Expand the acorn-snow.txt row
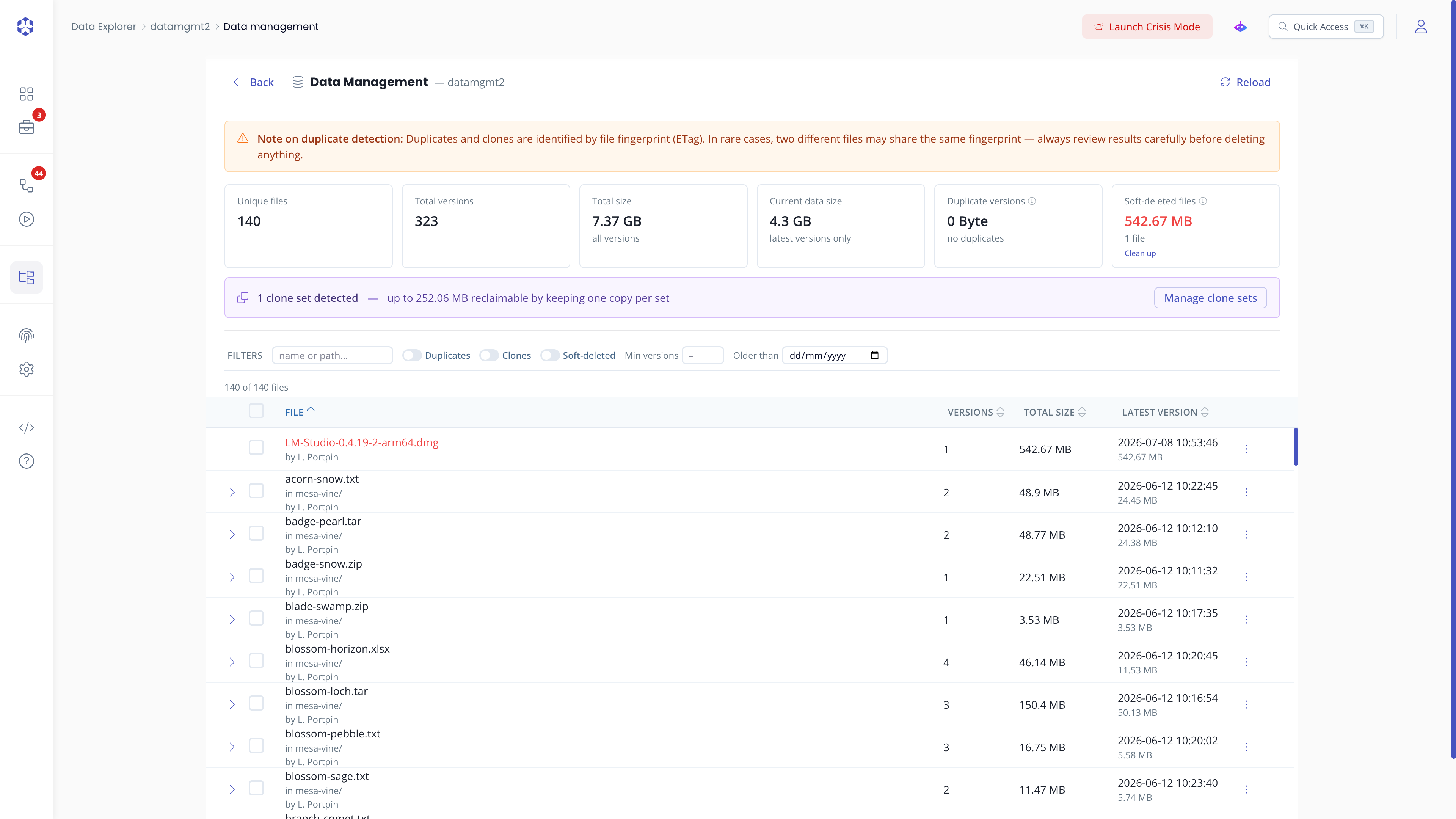 (x=232, y=492)
